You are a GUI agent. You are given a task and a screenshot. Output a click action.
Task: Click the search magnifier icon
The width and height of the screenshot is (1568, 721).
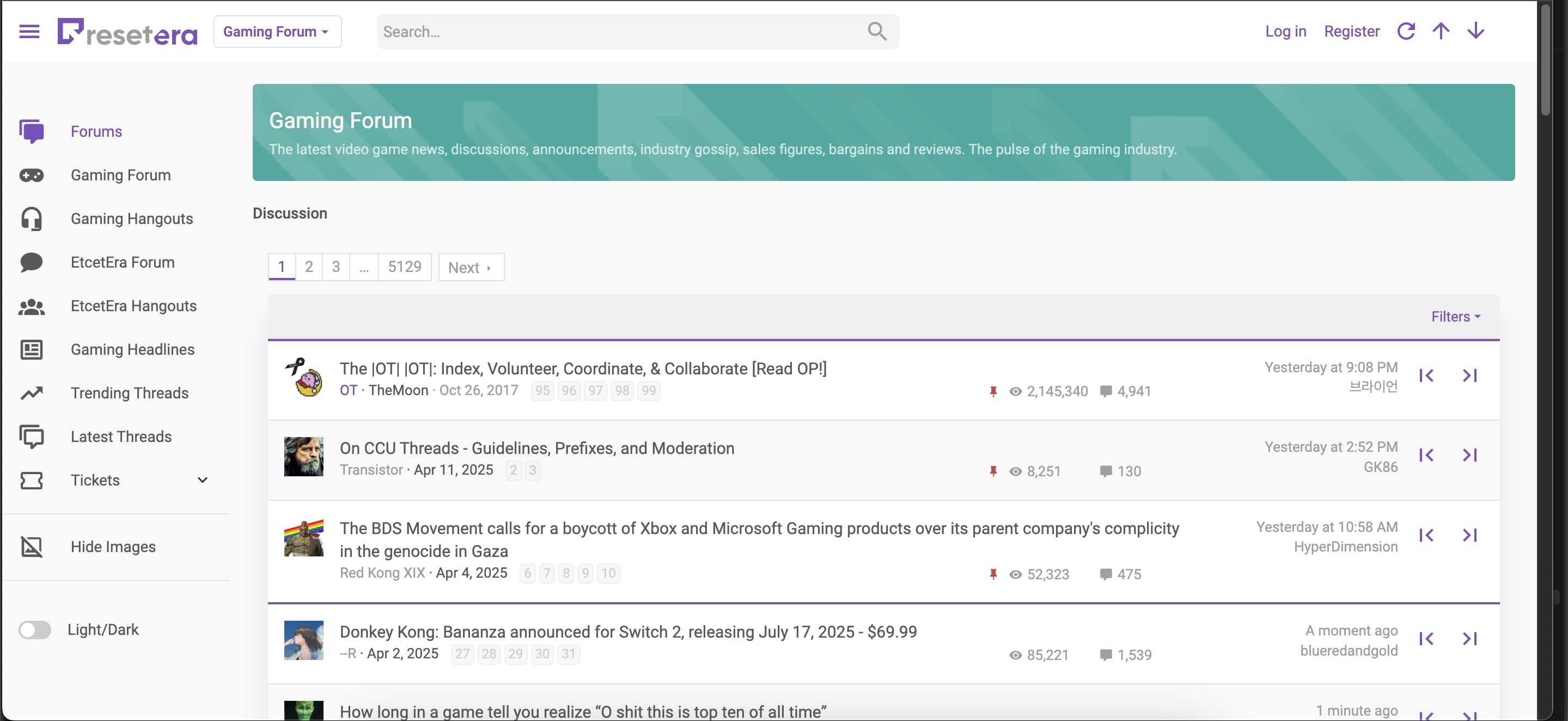pyautogui.click(x=876, y=31)
